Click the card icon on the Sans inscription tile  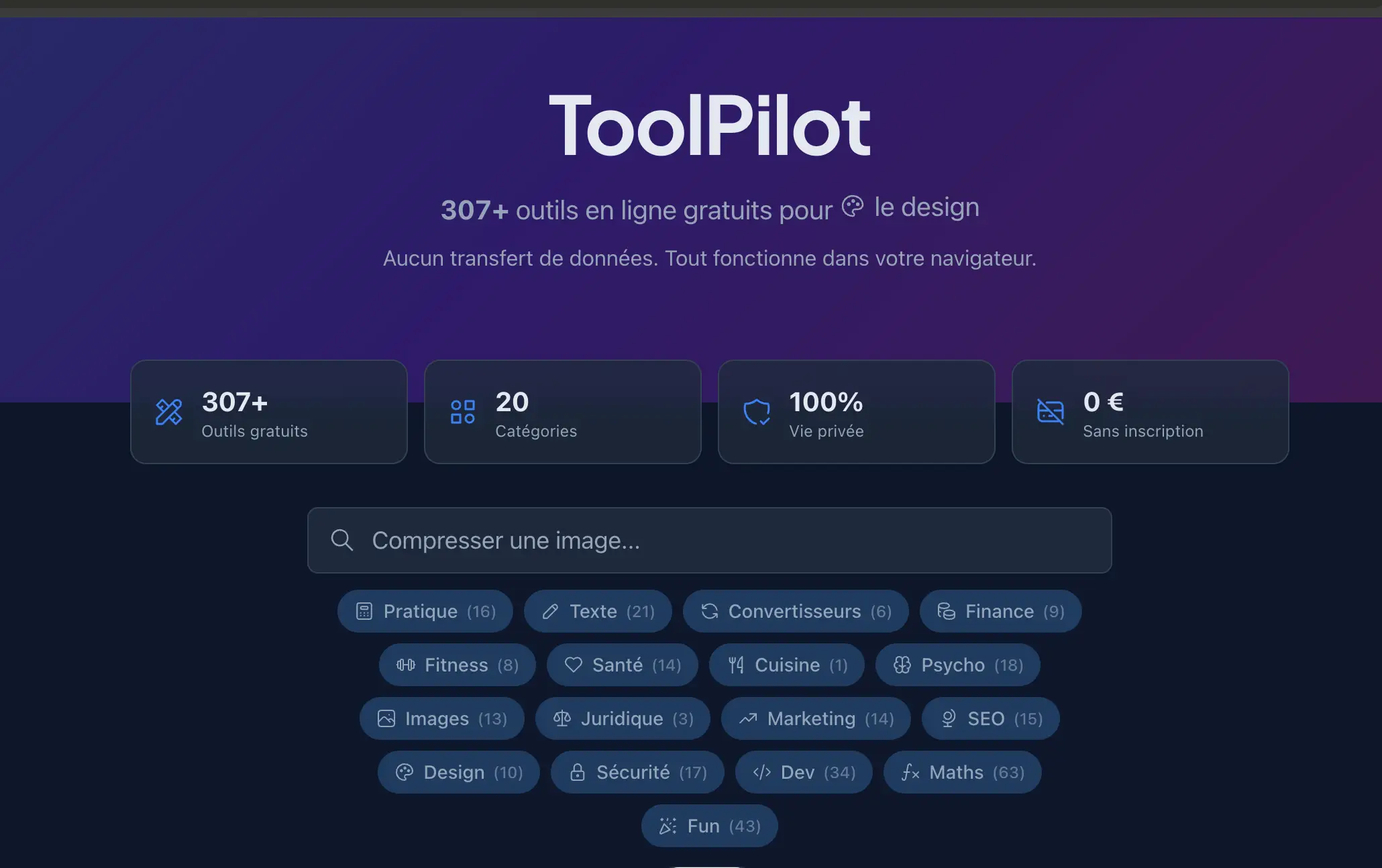coord(1051,413)
